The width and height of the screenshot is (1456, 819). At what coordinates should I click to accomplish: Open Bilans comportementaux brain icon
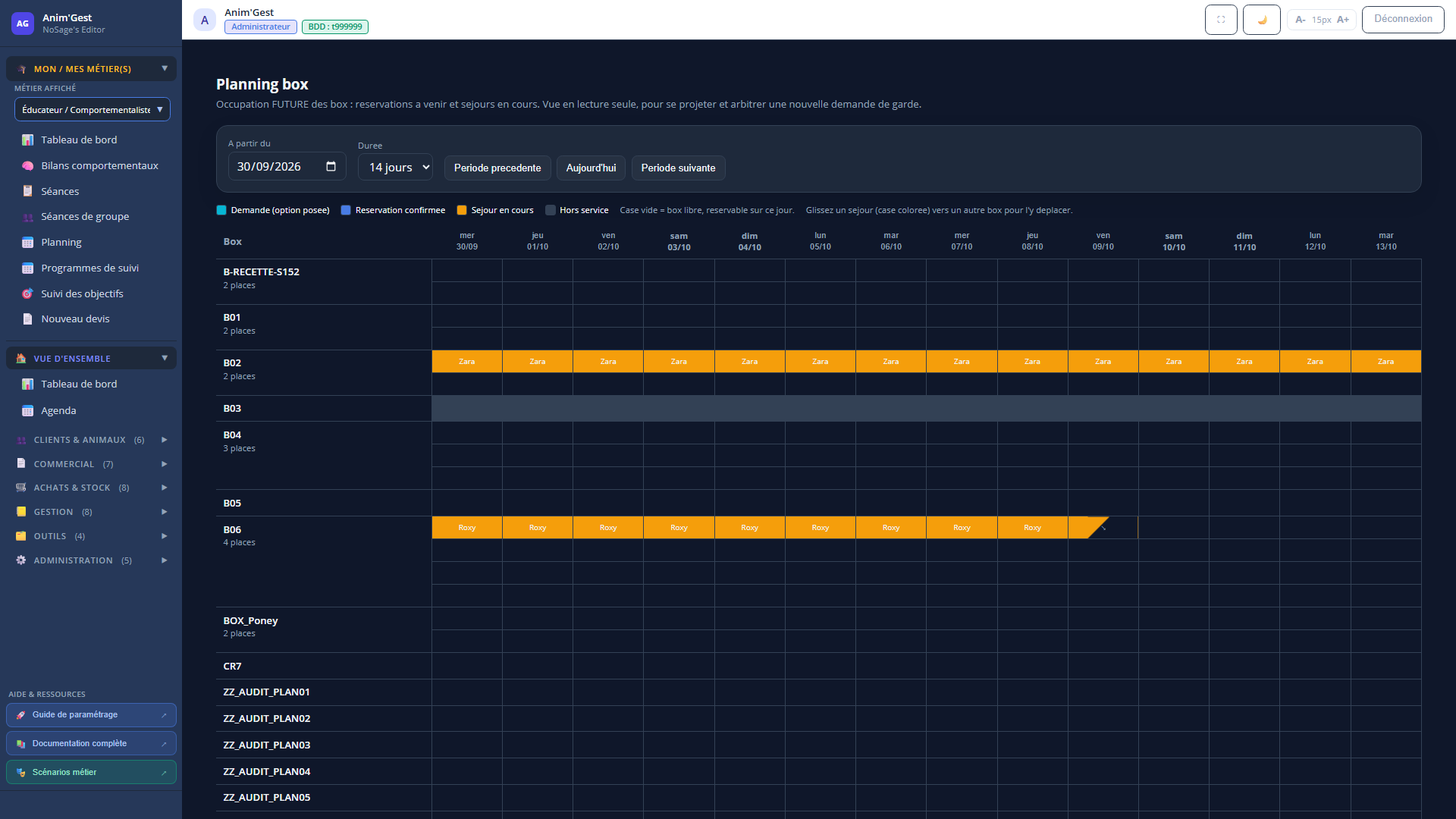tap(28, 166)
